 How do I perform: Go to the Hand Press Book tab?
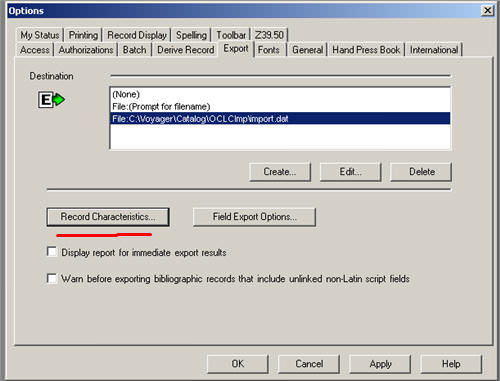(x=366, y=50)
